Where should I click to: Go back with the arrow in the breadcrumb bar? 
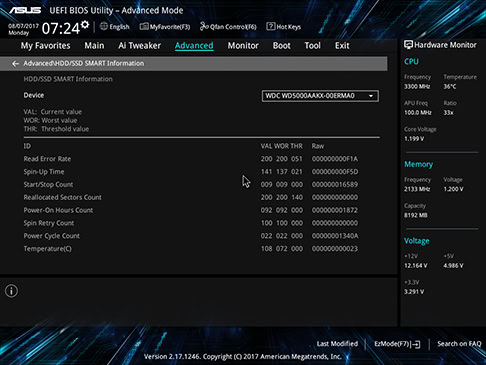pyautogui.click(x=15, y=64)
